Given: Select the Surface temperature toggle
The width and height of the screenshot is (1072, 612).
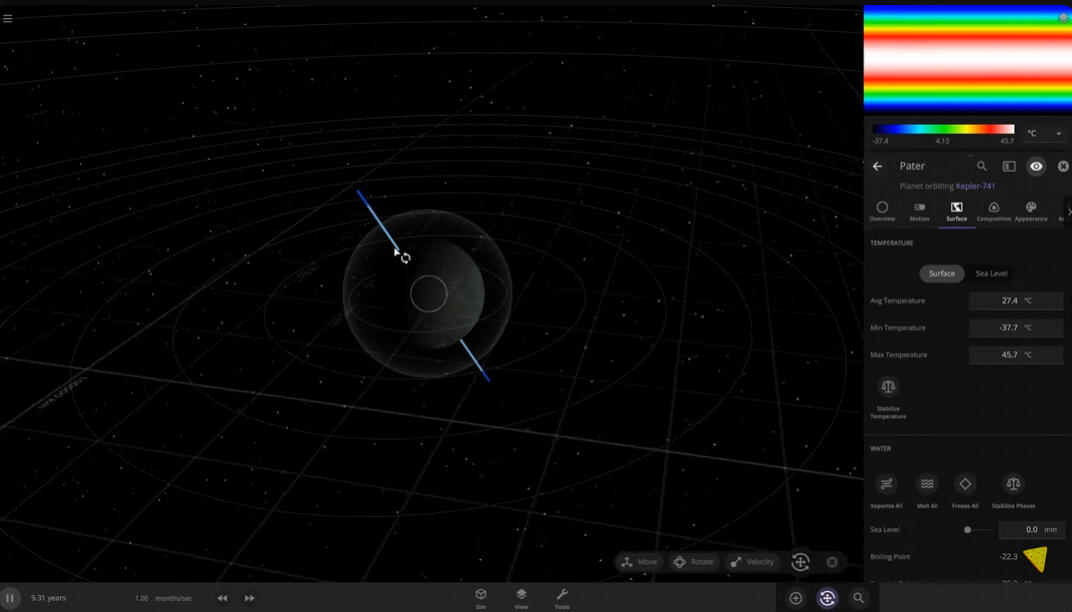Looking at the screenshot, I should (x=942, y=273).
